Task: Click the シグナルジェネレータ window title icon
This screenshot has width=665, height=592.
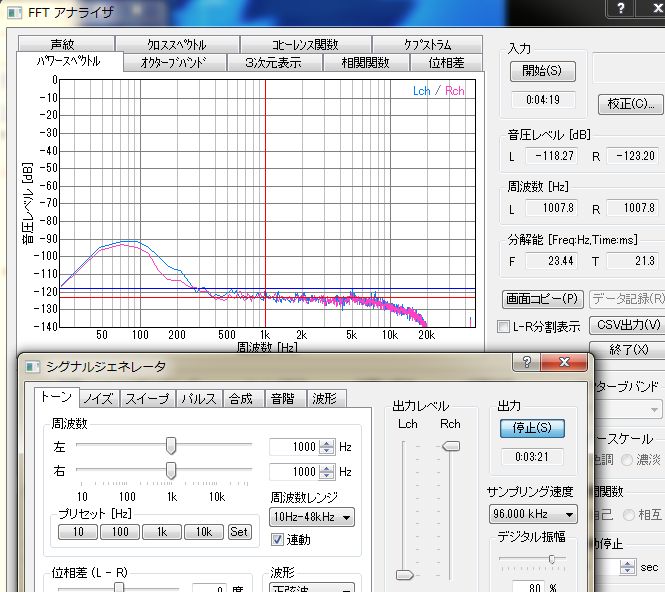Action: pos(33,366)
